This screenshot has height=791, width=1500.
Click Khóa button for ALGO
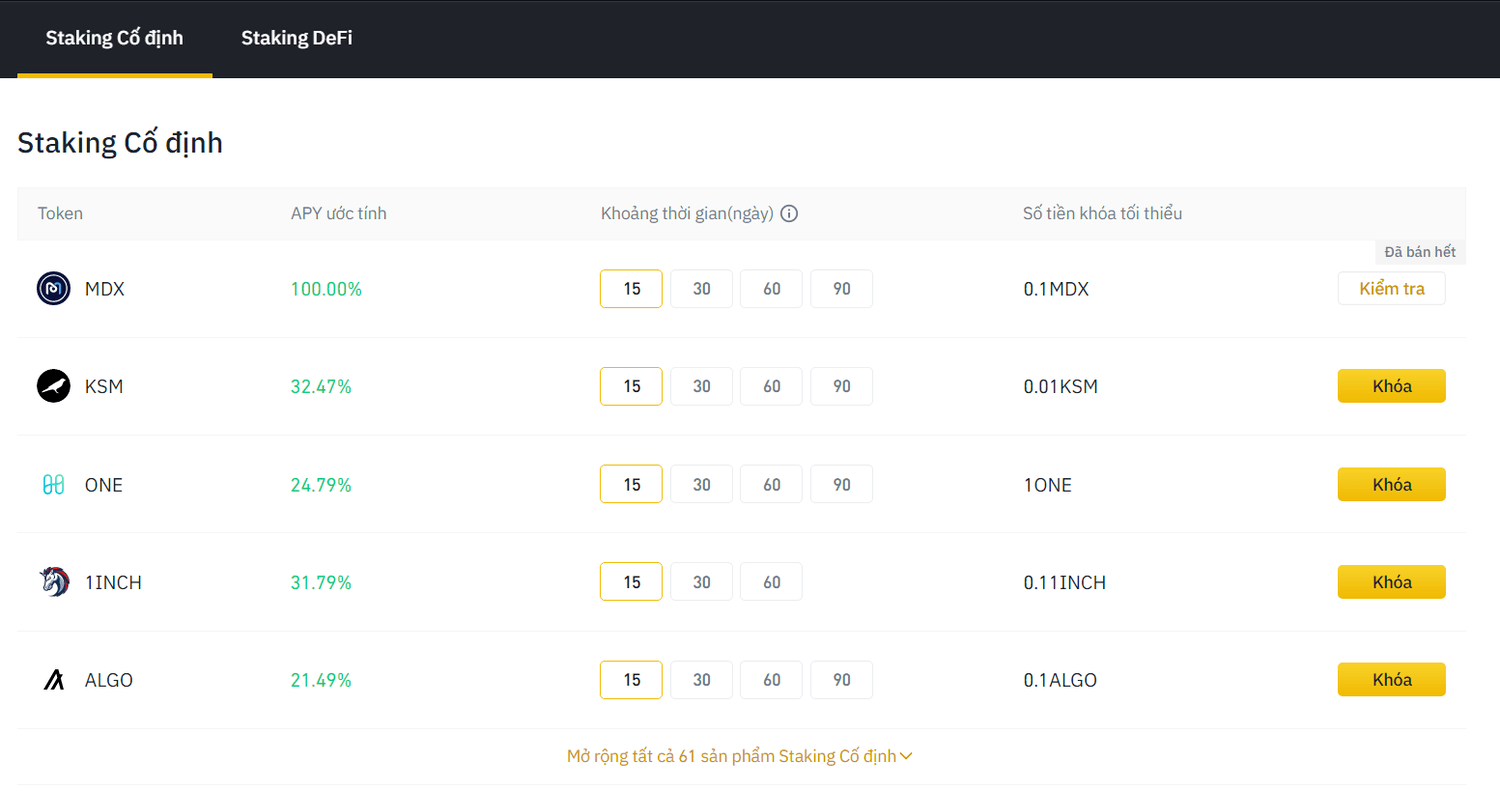pyautogui.click(x=1391, y=680)
